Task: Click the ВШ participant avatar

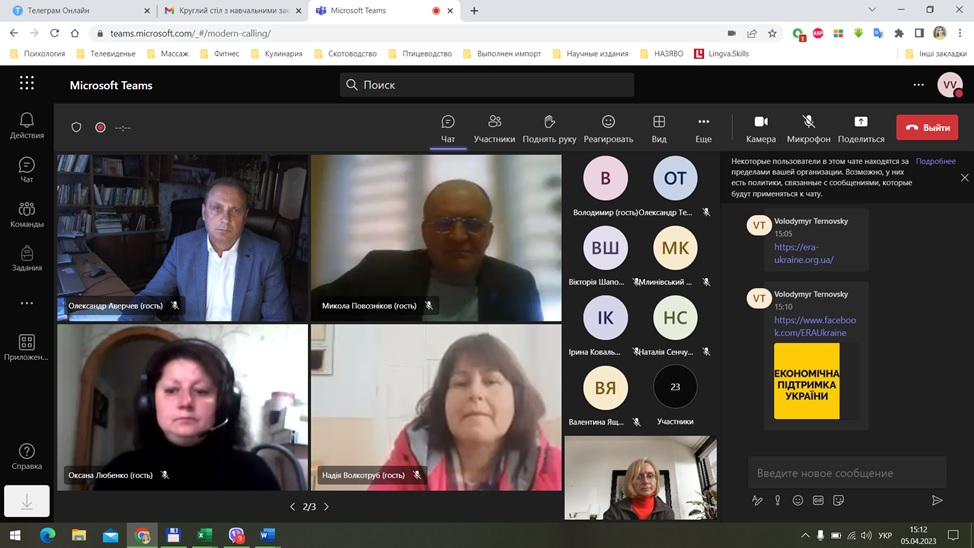Action: (605, 248)
